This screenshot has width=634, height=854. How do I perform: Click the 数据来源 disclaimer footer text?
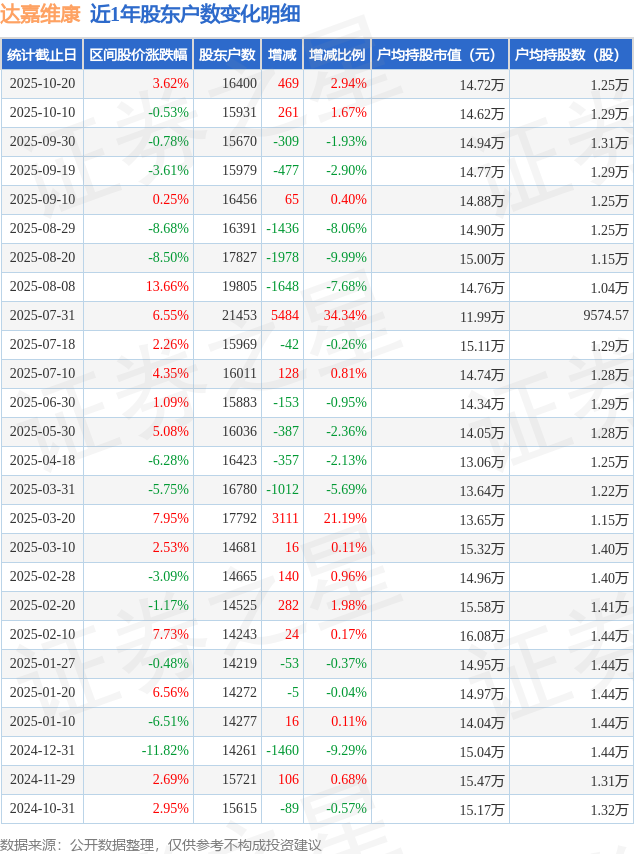161,844
